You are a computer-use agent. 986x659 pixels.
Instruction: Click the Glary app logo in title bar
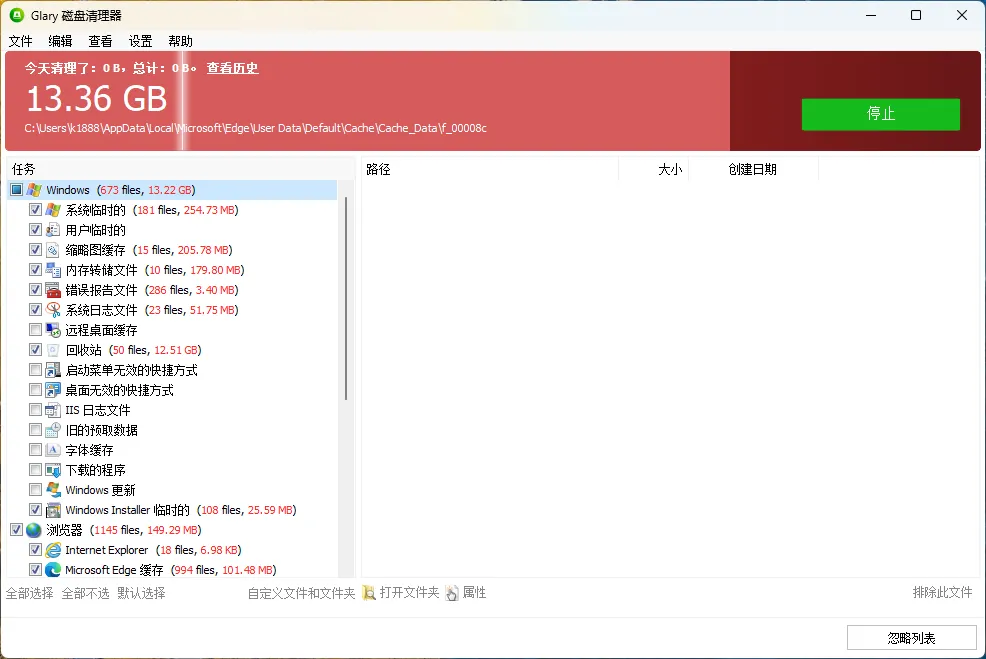coord(17,15)
